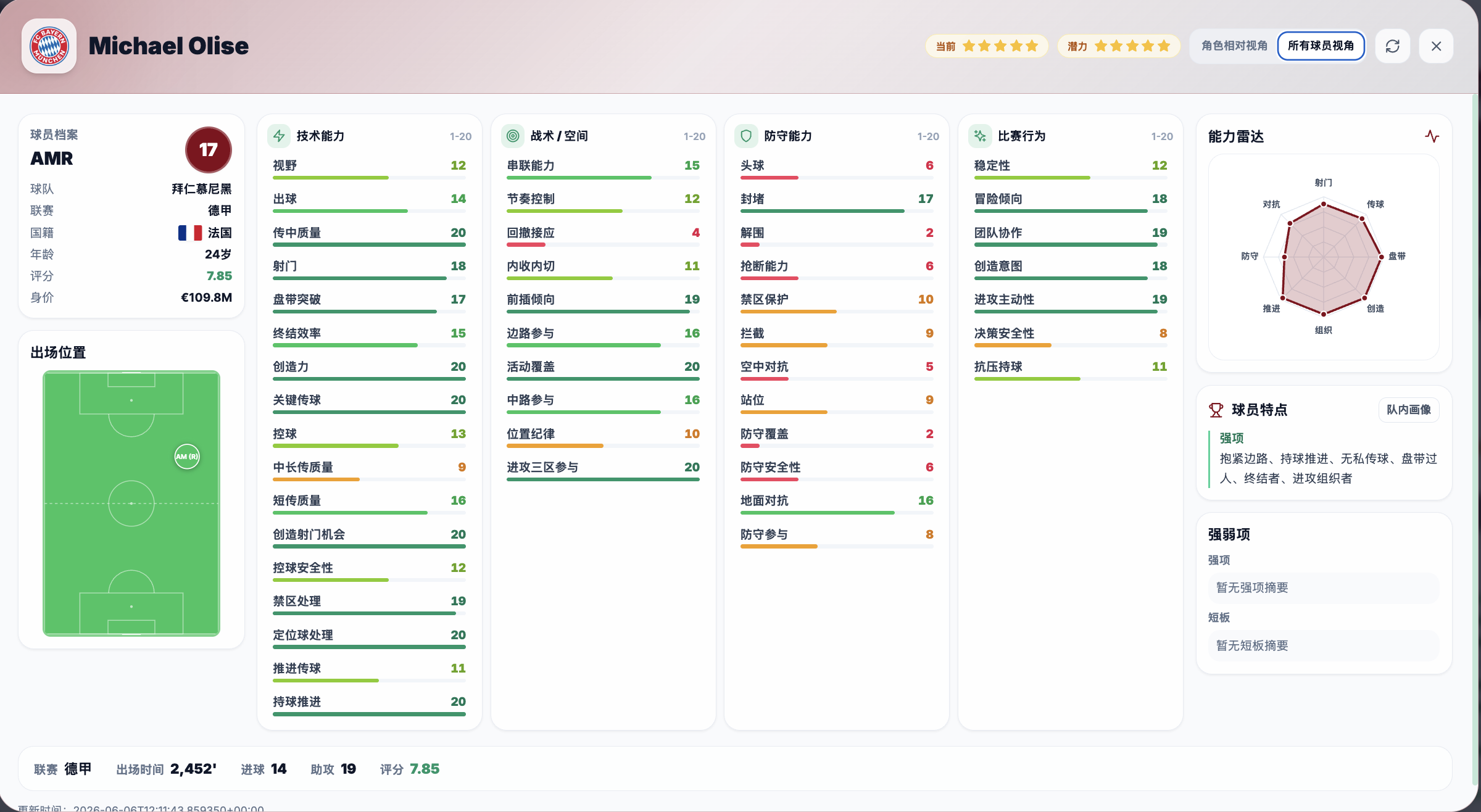Click the 盘带突破 attribute label
Image resolution: width=1481 pixels, height=812 pixels.
[297, 299]
